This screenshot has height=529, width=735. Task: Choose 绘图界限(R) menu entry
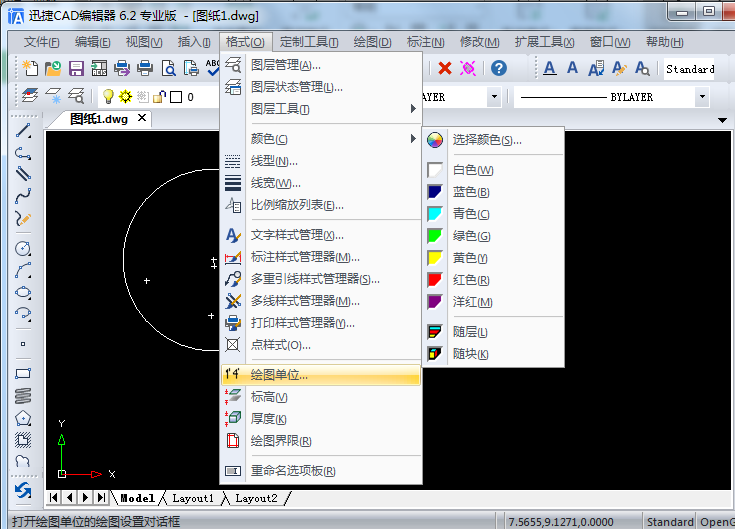[x=321, y=441]
